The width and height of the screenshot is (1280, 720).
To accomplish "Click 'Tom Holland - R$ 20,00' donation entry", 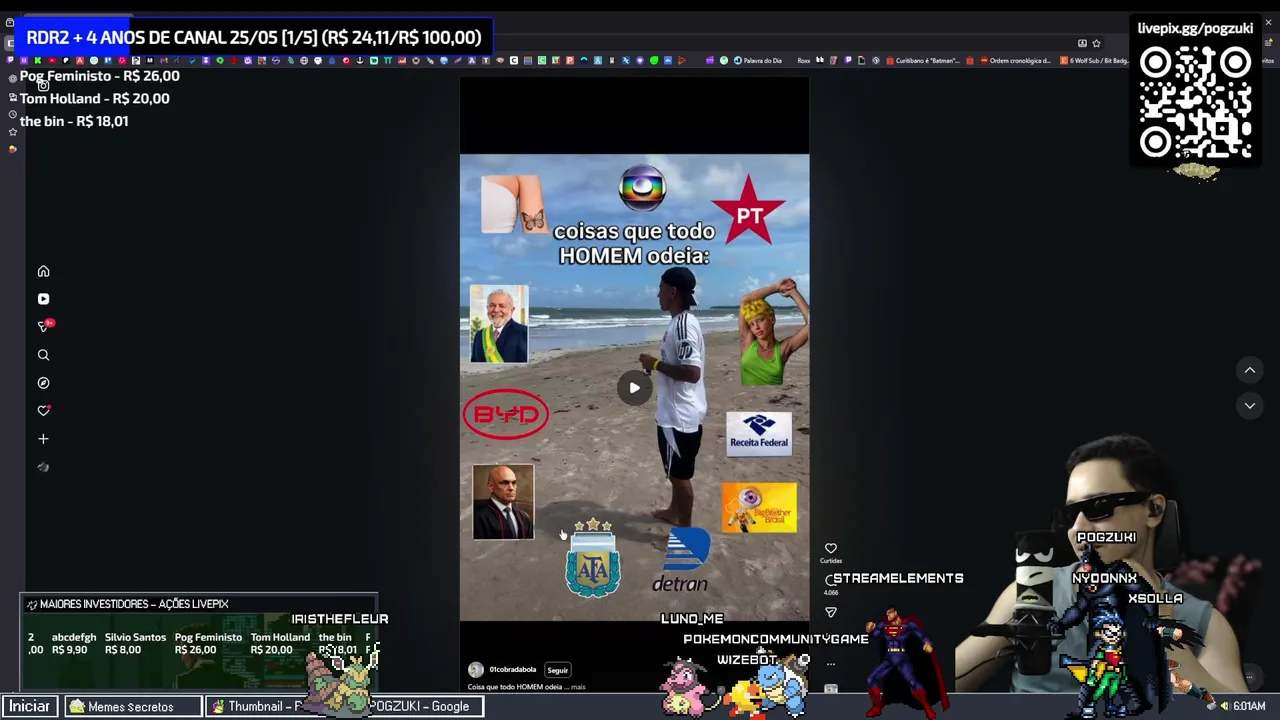I will [x=94, y=98].
